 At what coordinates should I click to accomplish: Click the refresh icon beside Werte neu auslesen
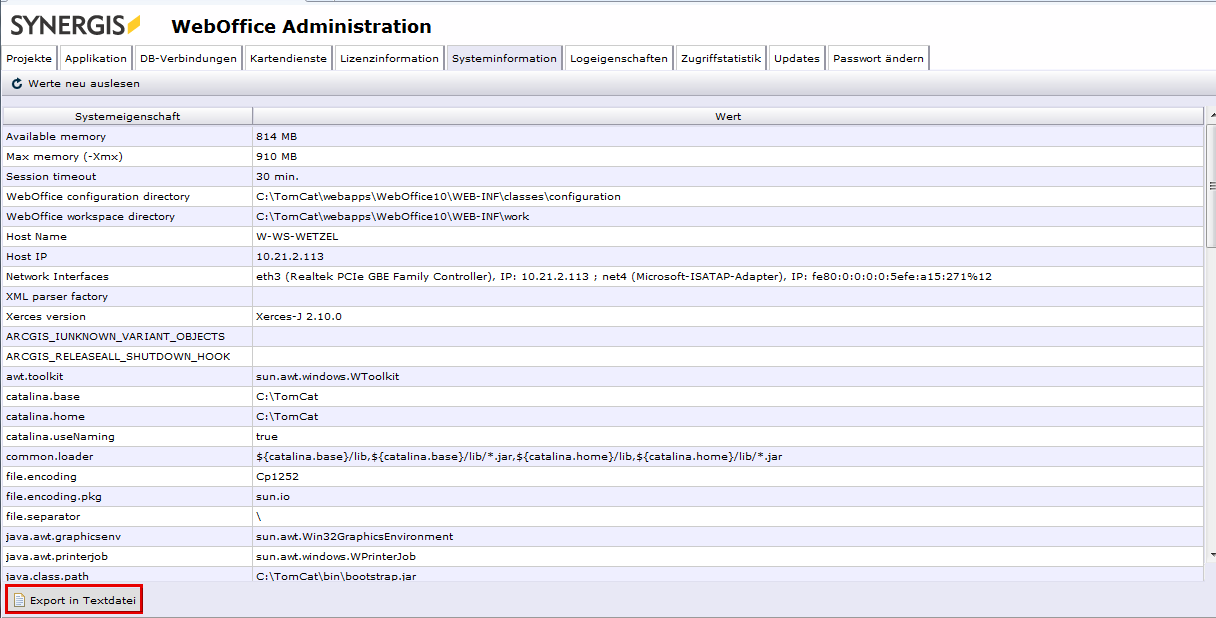pos(17,84)
